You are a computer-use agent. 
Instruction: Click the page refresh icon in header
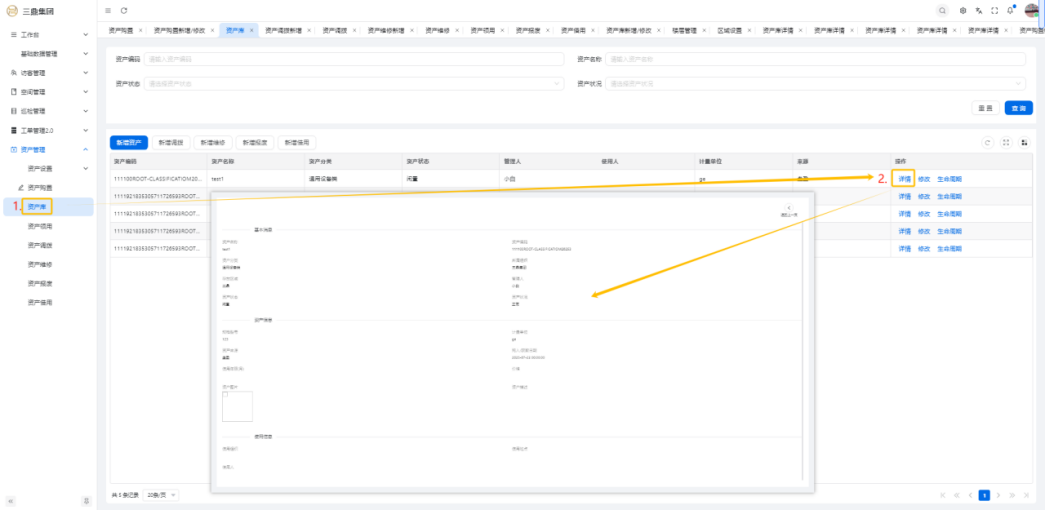[x=124, y=10]
